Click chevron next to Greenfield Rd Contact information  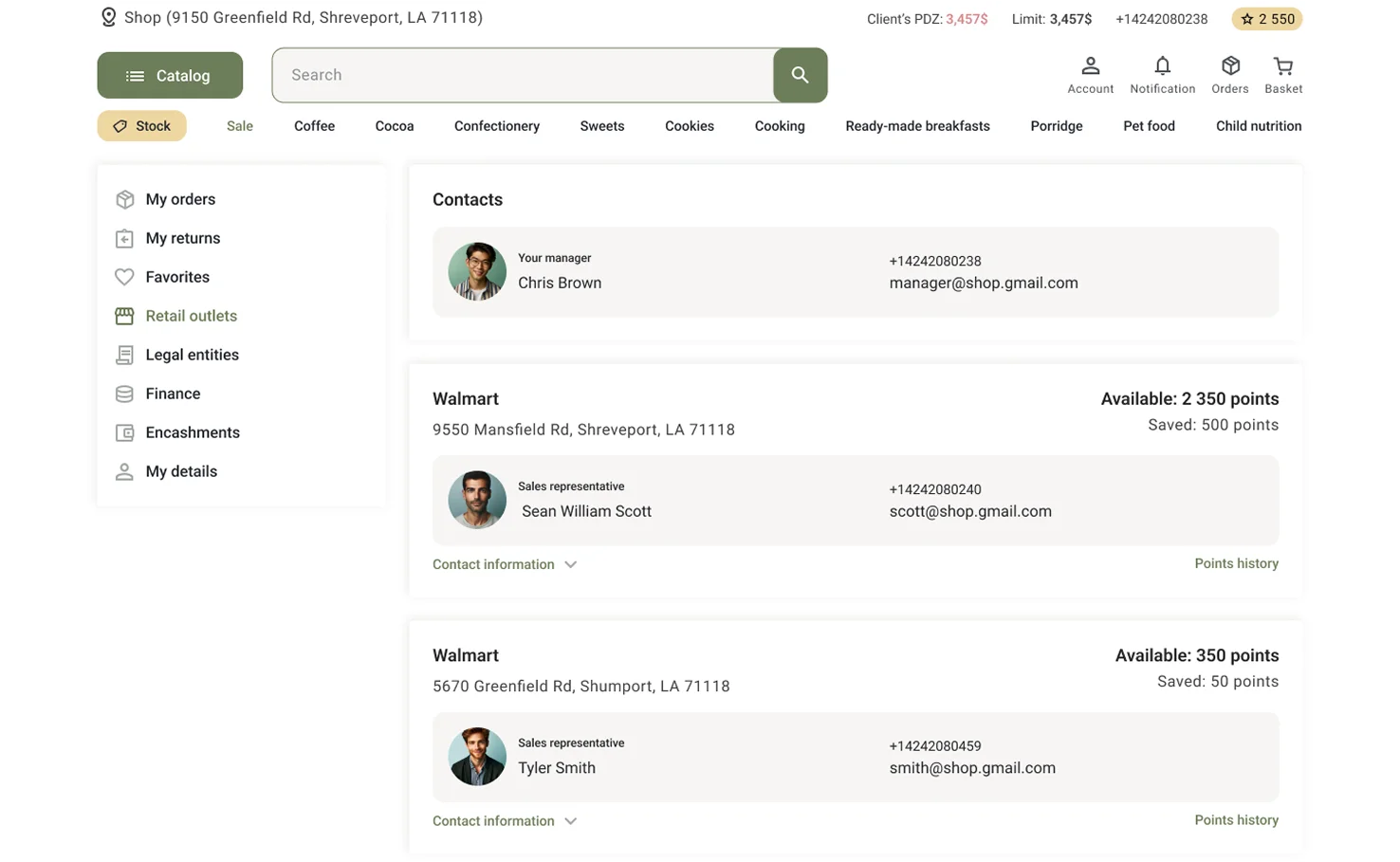(x=570, y=821)
